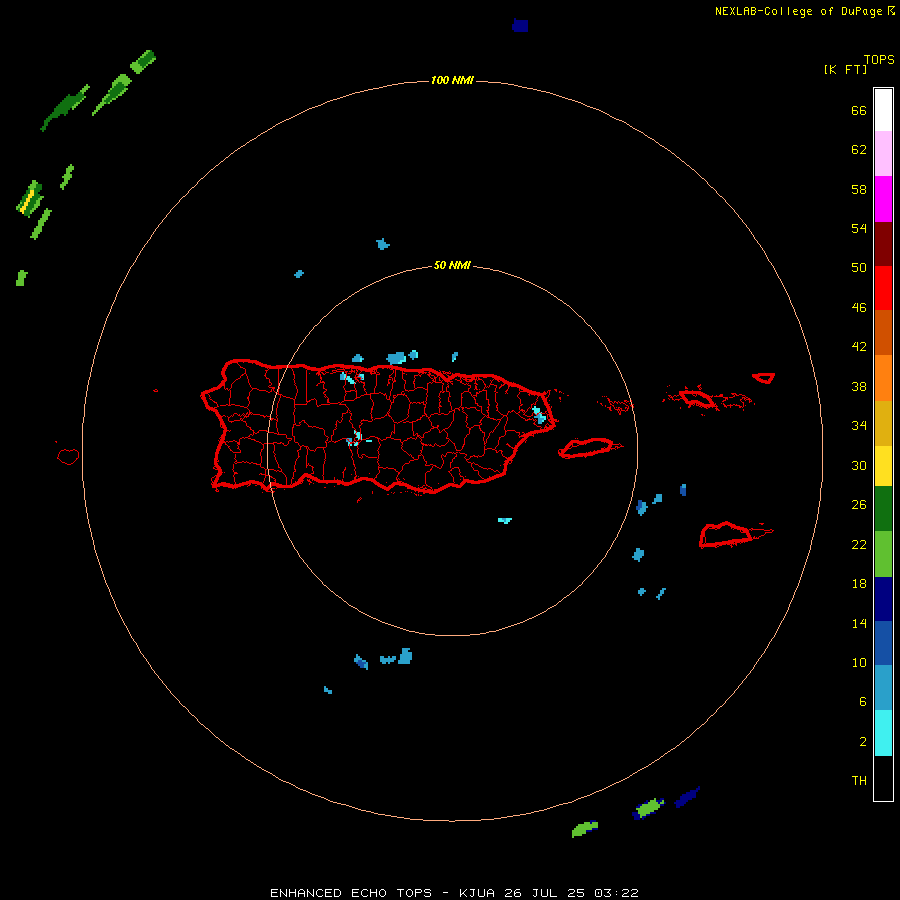Image resolution: width=900 pixels, height=900 pixels.
Task: Click the bright red legend swatch
Action: 883,288
